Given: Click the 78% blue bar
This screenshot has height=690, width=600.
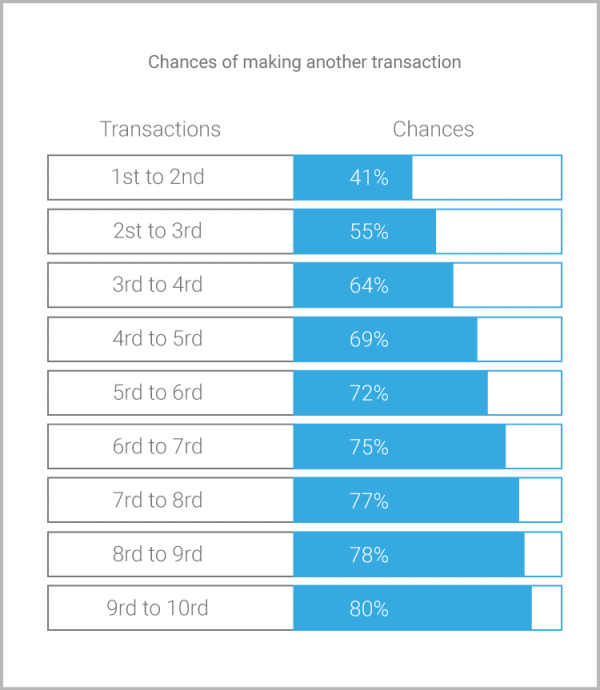Looking at the screenshot, I should [409, 554].
